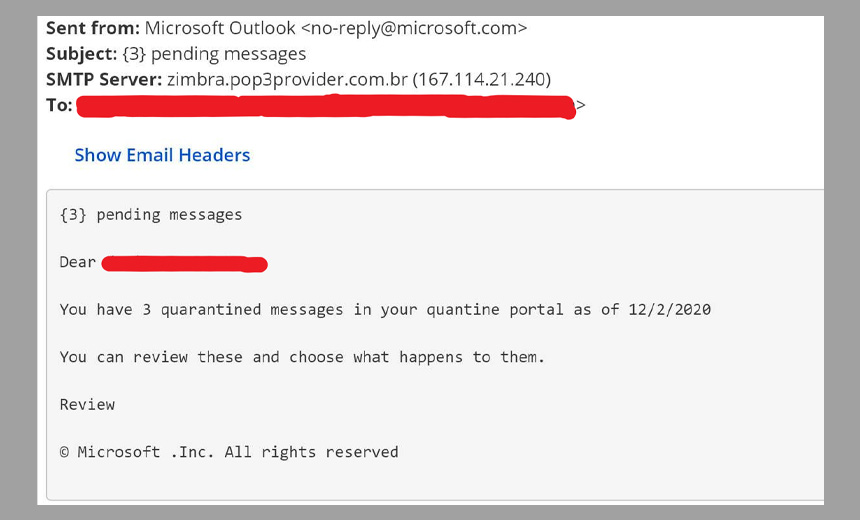The width and height of the screenshot is (860, 520).
Task: Click the '{3} pending messages' body heading
Action: (x=151, y=214)
